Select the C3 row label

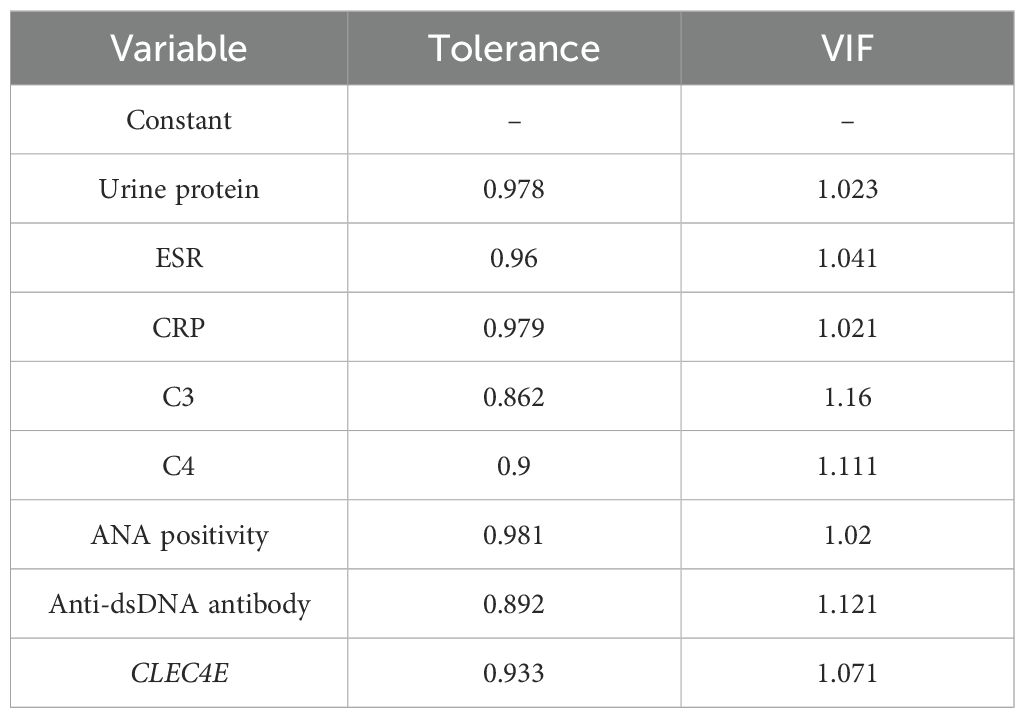(x=179, y=396)
